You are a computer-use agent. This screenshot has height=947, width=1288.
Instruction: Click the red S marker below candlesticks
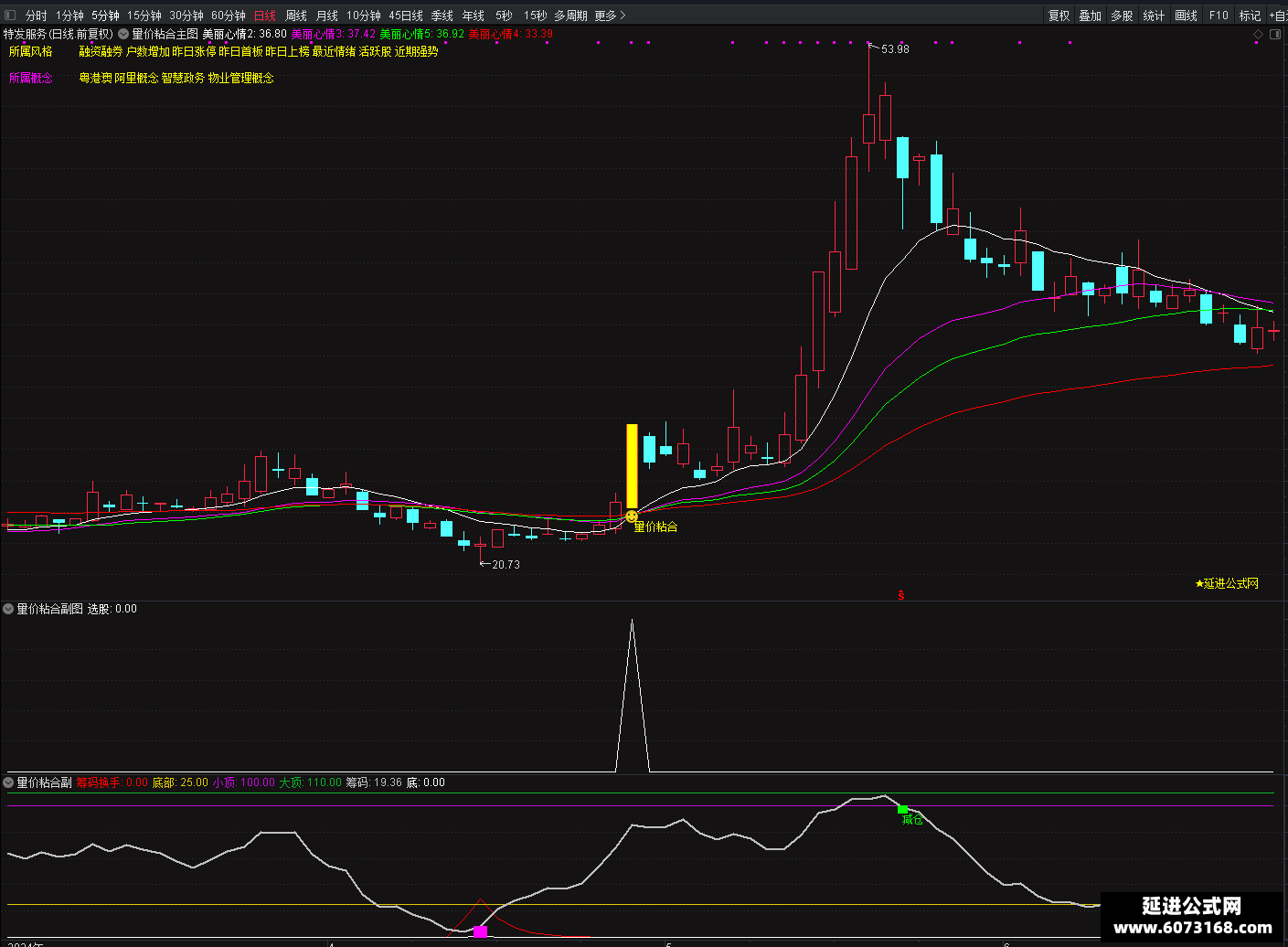click(x=901, y=595)
